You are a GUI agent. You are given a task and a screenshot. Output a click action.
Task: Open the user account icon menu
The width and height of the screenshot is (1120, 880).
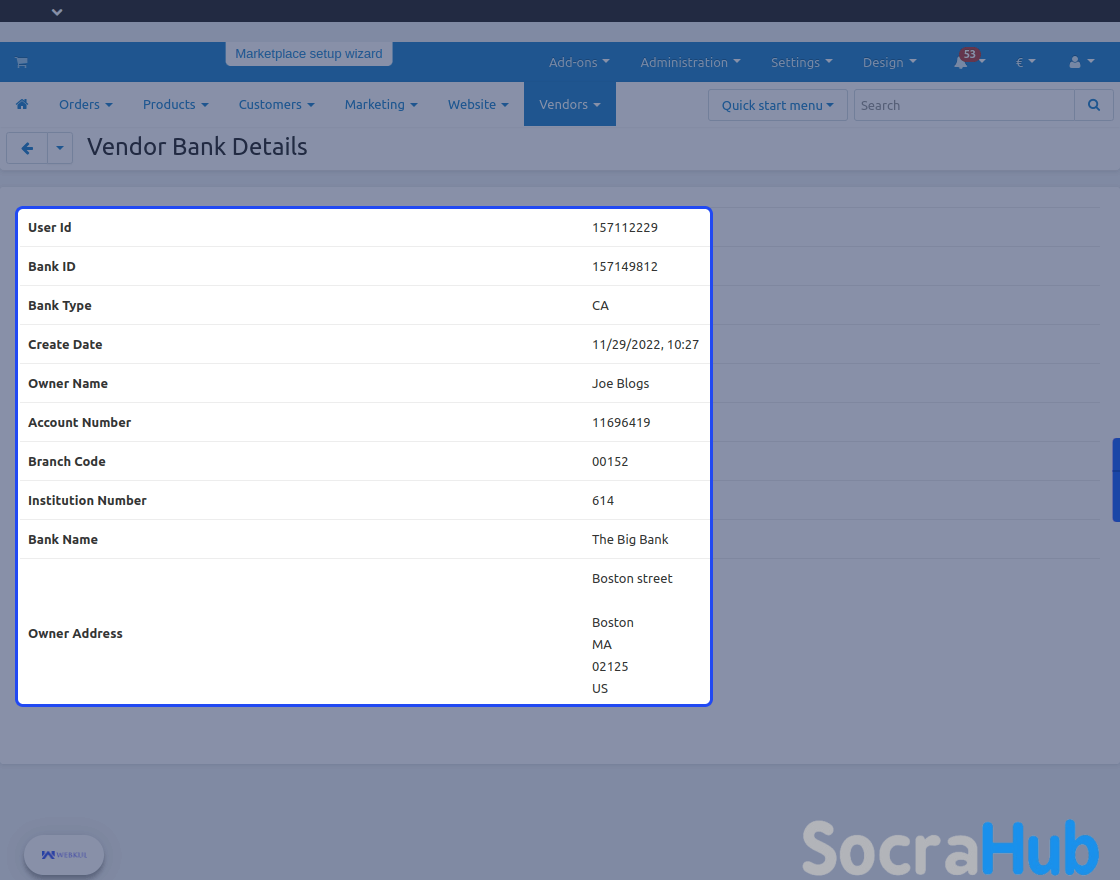(x=1081, y=62)
